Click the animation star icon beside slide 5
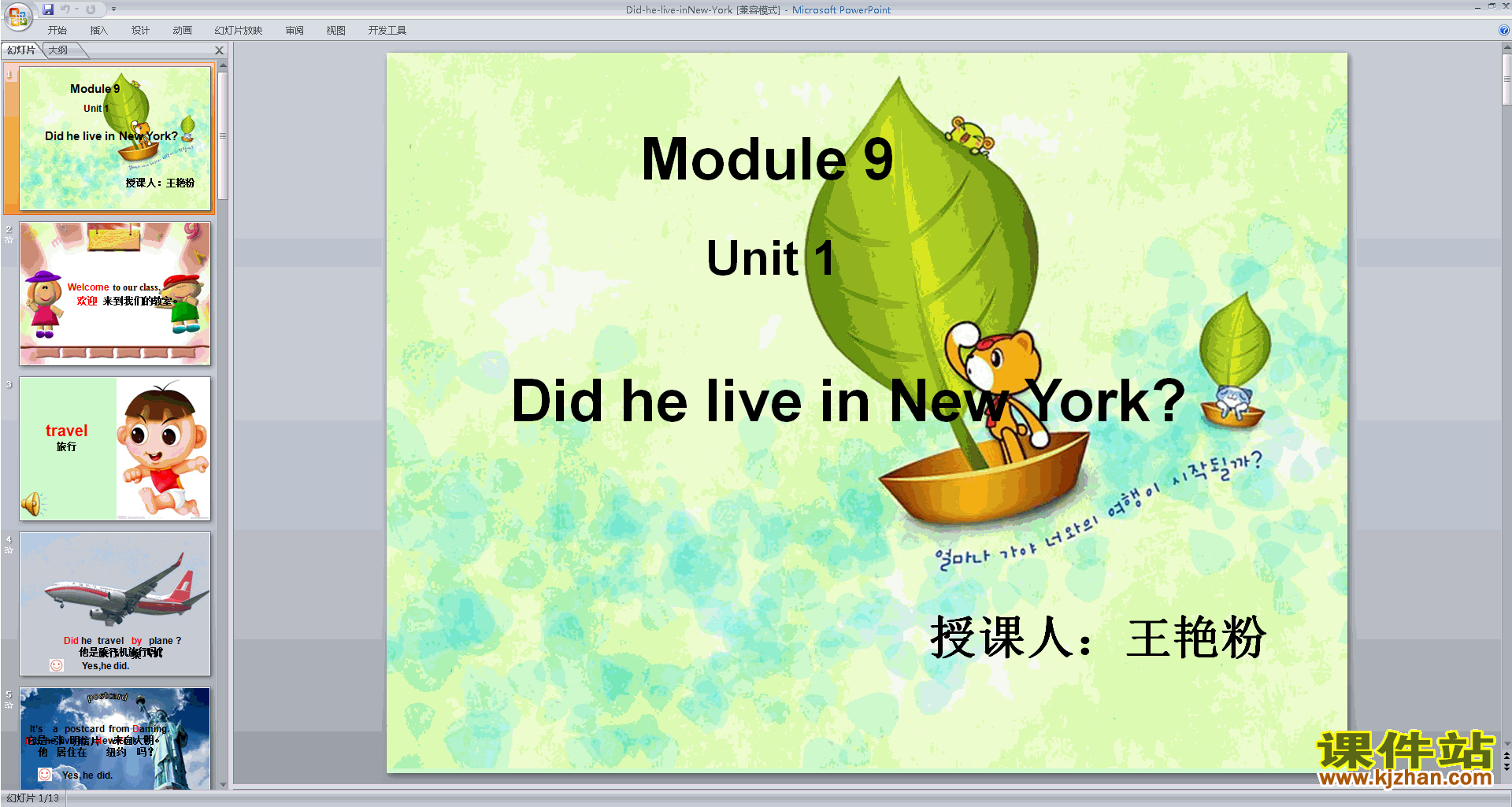 (9, 705)
